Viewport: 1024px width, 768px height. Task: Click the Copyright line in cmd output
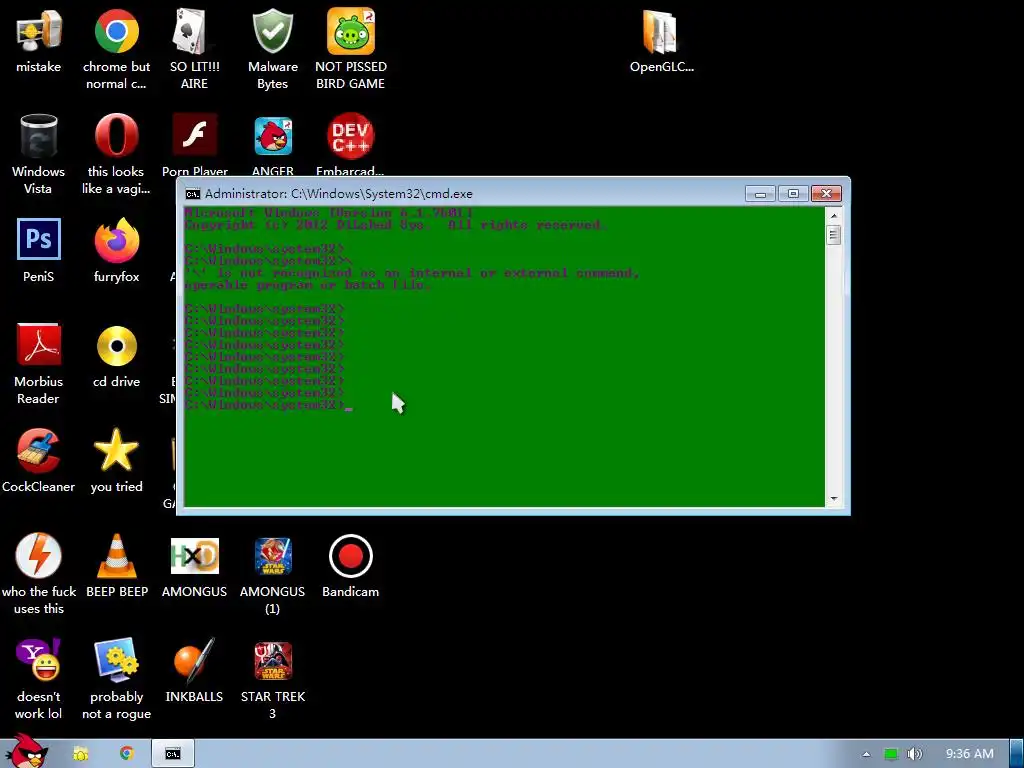395,225
